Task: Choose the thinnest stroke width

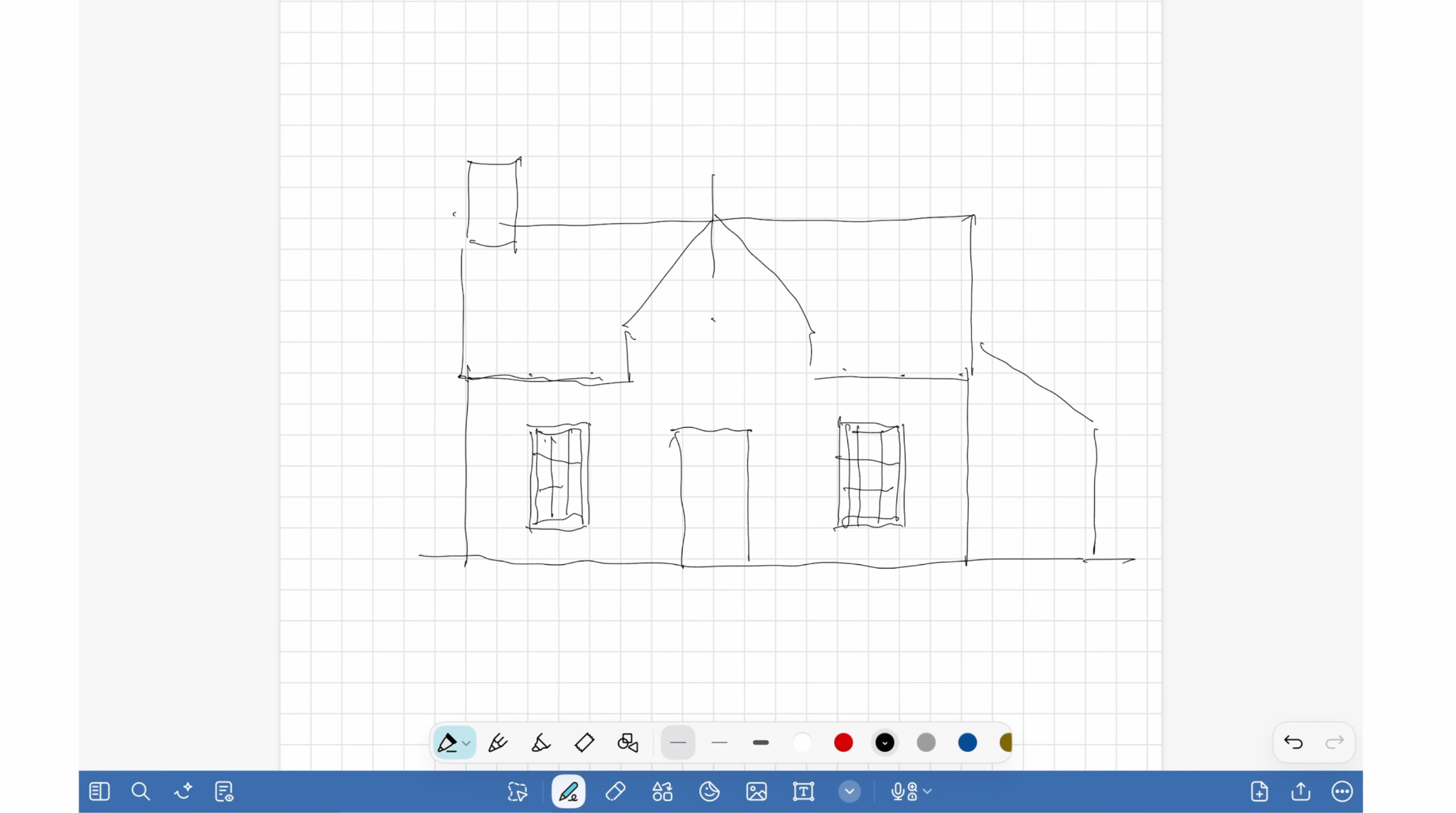Action: coord(678,743)
